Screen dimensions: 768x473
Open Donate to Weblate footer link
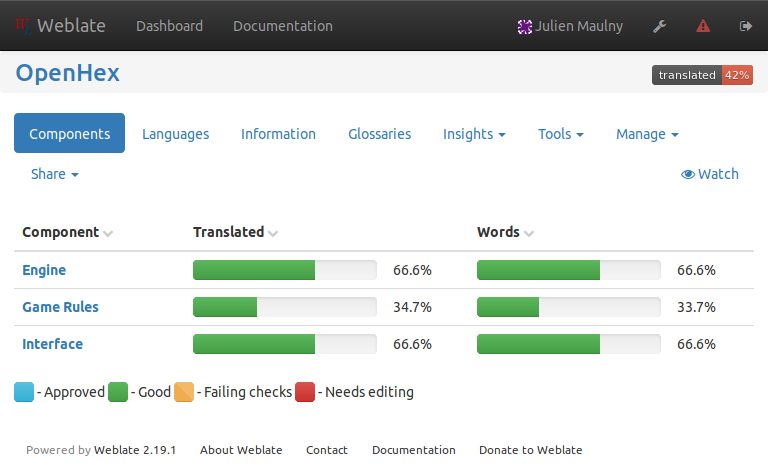point(530,450)
